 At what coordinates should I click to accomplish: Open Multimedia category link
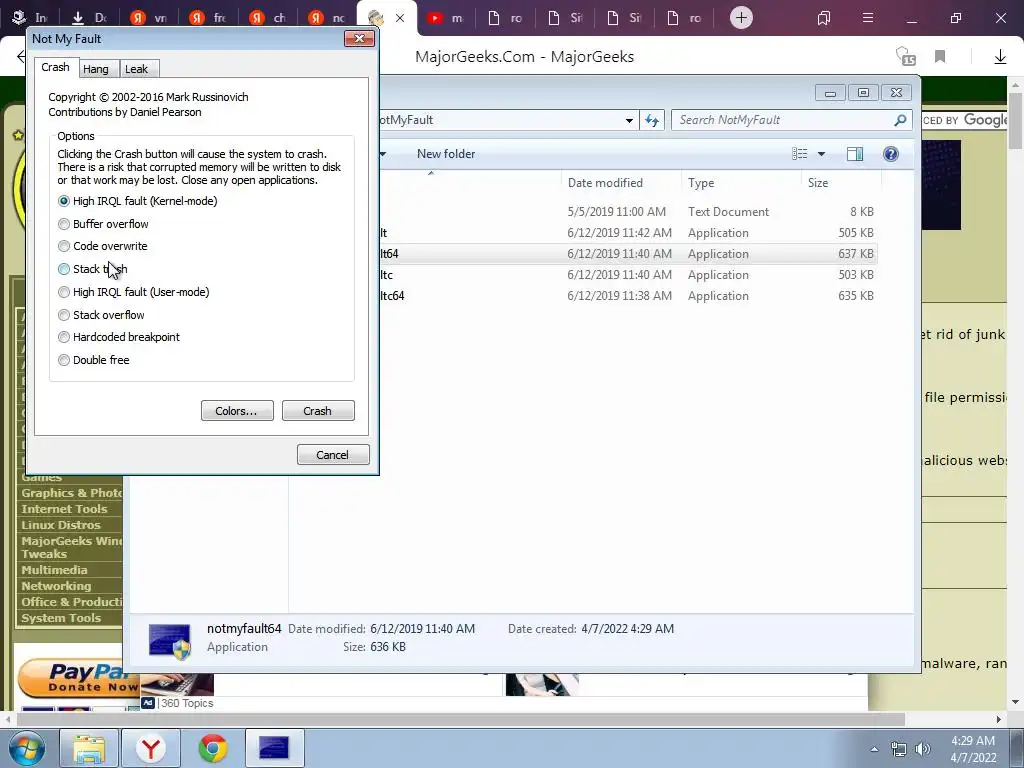54,569
